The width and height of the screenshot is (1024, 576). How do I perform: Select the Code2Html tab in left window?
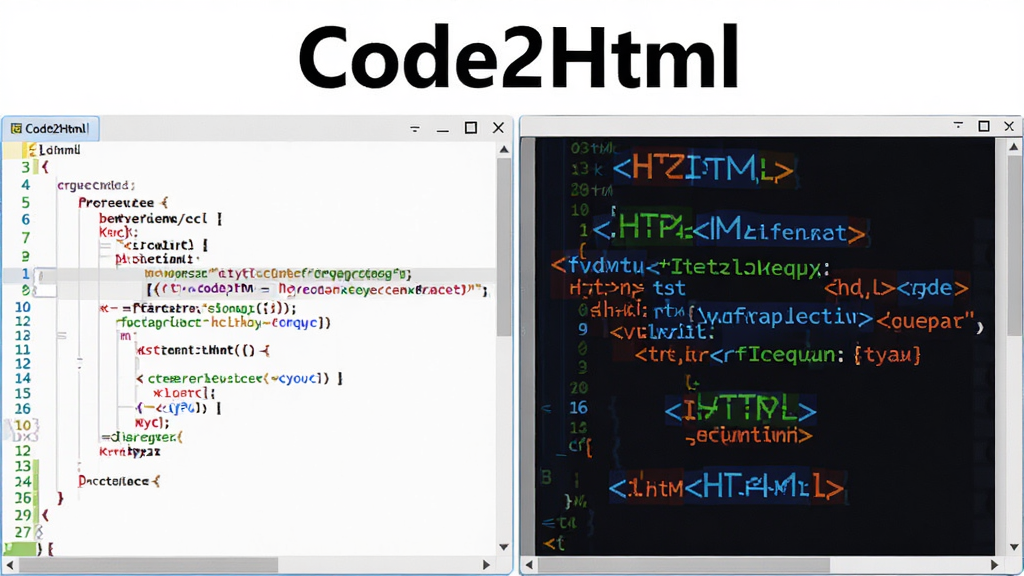click(50, 129)
